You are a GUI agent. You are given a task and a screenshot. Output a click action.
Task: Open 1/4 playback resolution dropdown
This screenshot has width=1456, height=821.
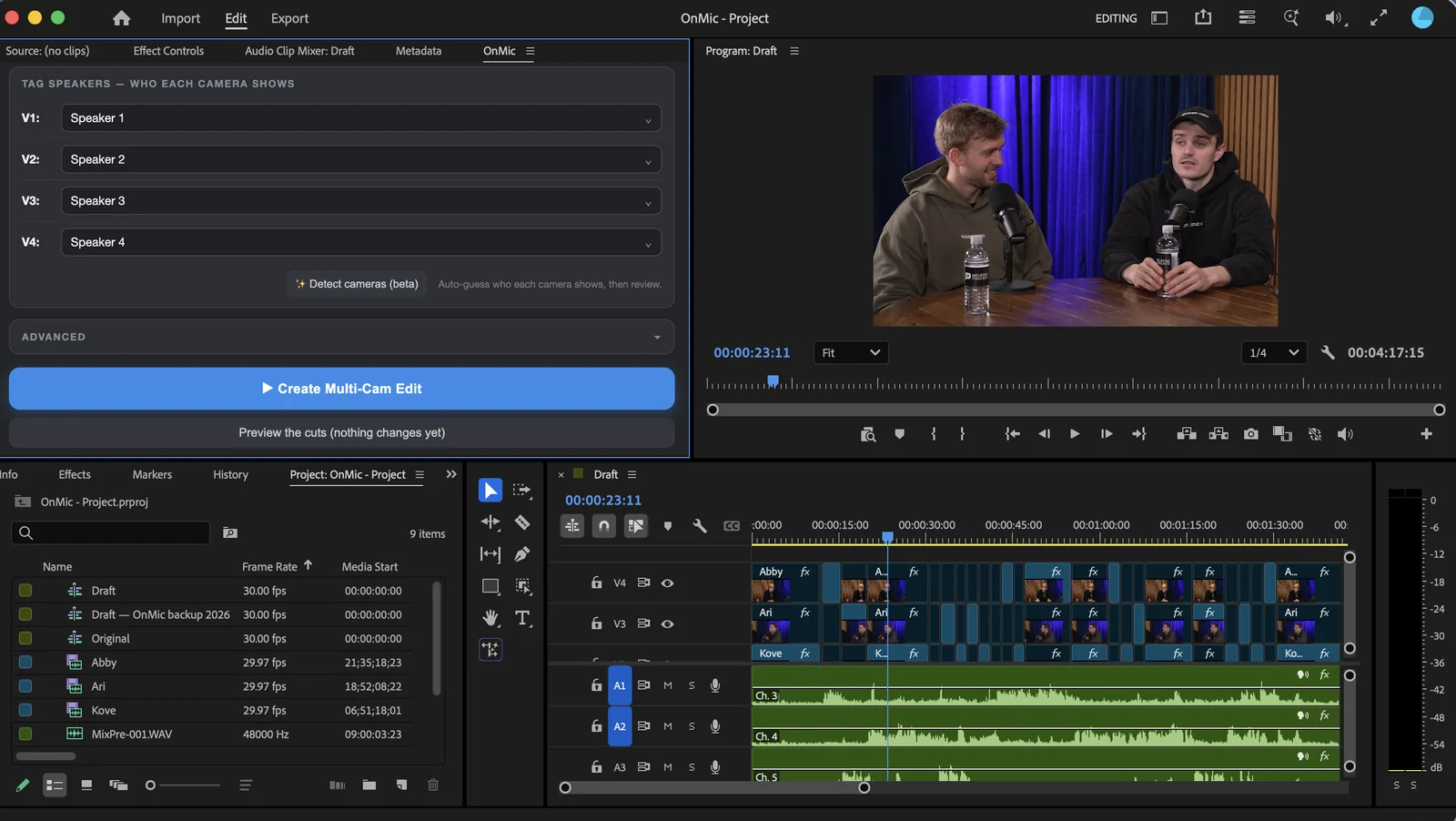[1274, 352]
